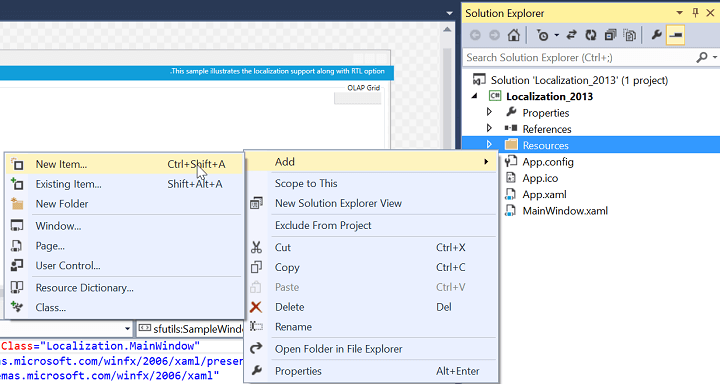Open the dropdown arrow left of sfutils:SampleWindow
Viewport: 720px width, 384px height.
(127, 329)
